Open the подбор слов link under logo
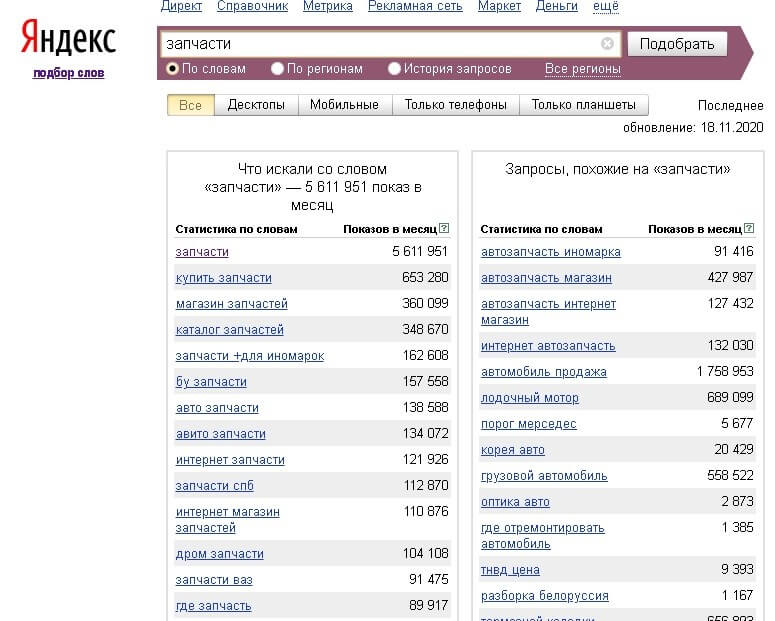 point(68,73)
